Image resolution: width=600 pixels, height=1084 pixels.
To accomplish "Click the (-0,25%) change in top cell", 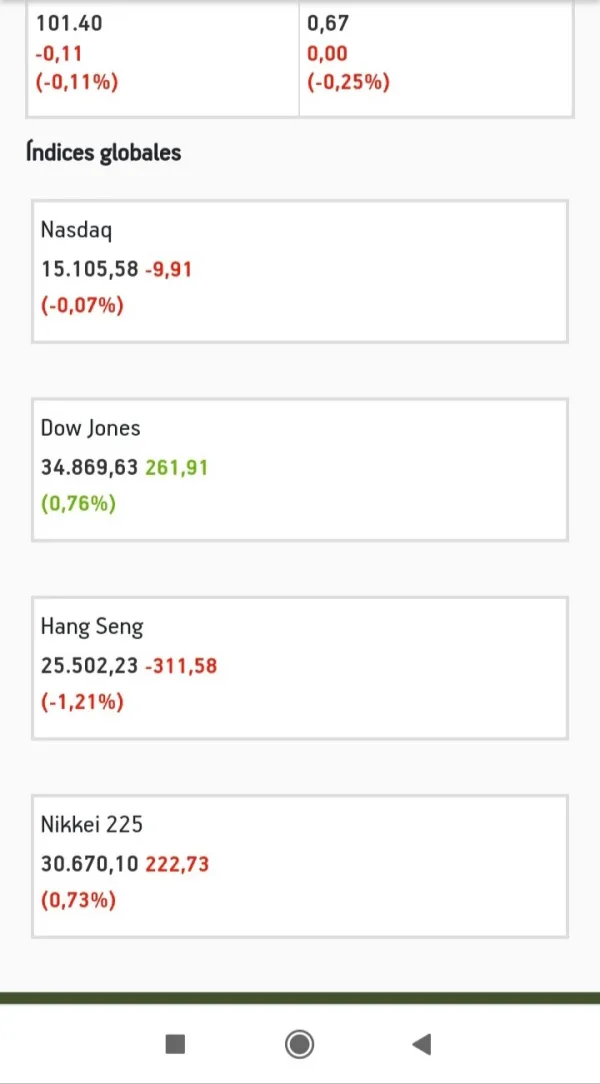I will click(349, 83).
